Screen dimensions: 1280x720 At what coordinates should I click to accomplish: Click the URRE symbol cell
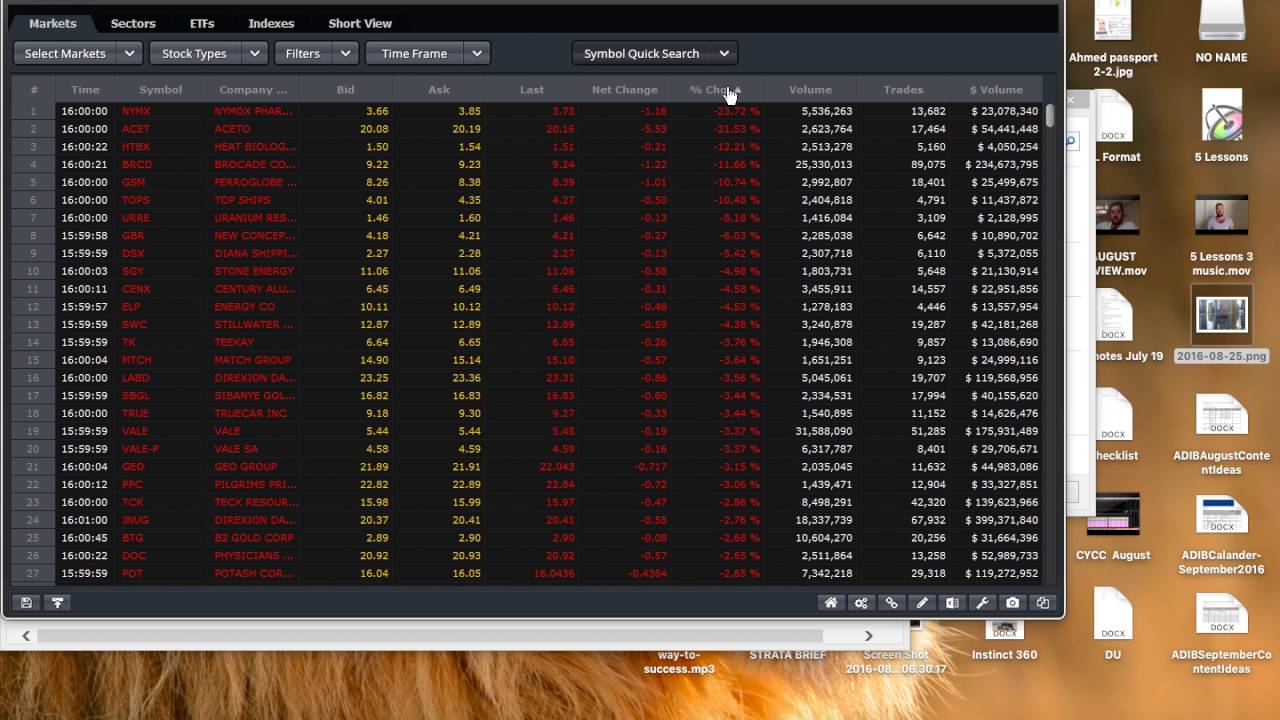point(135,218)
